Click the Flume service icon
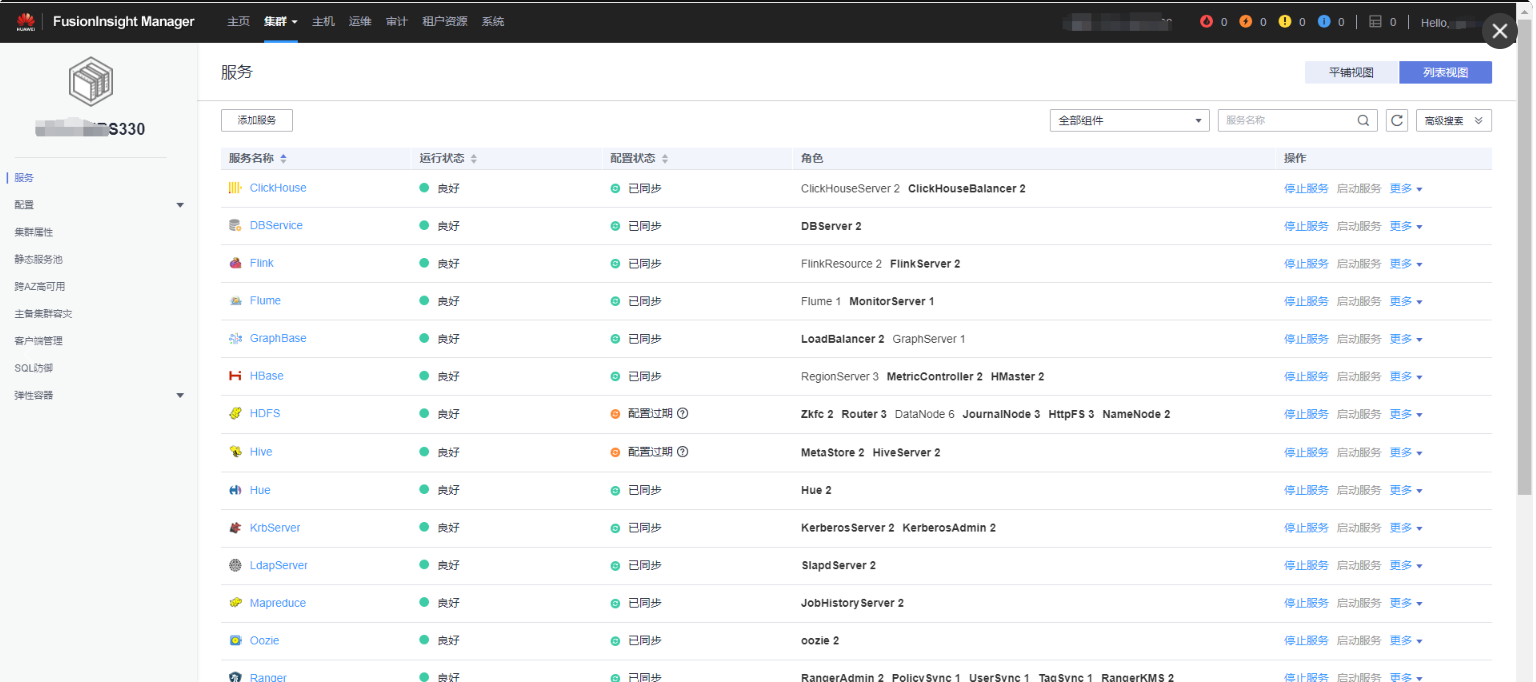The height and width of the screenshot is (682, 1536). [x=235, y=301]
